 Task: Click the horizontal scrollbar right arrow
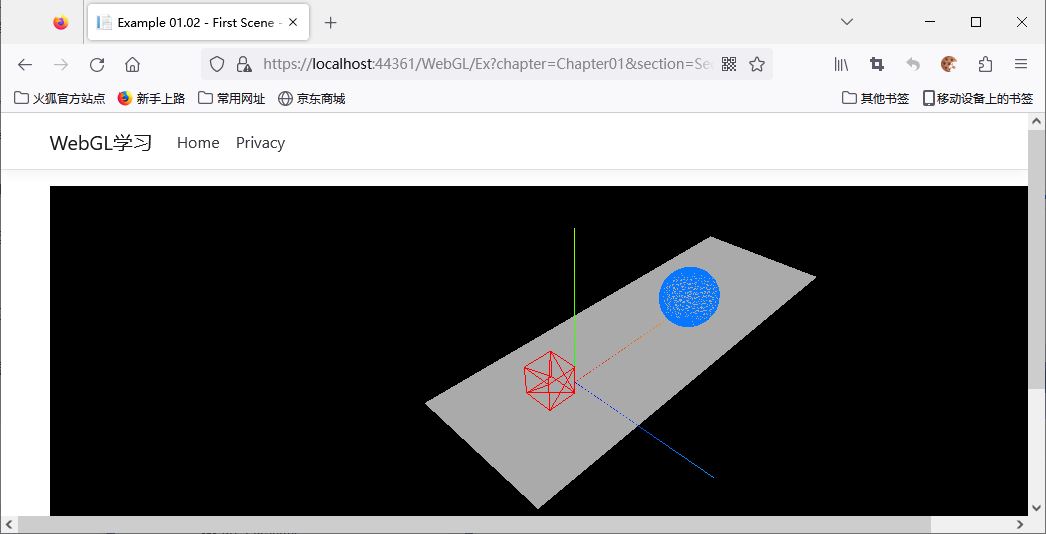tap(1020, 525)
